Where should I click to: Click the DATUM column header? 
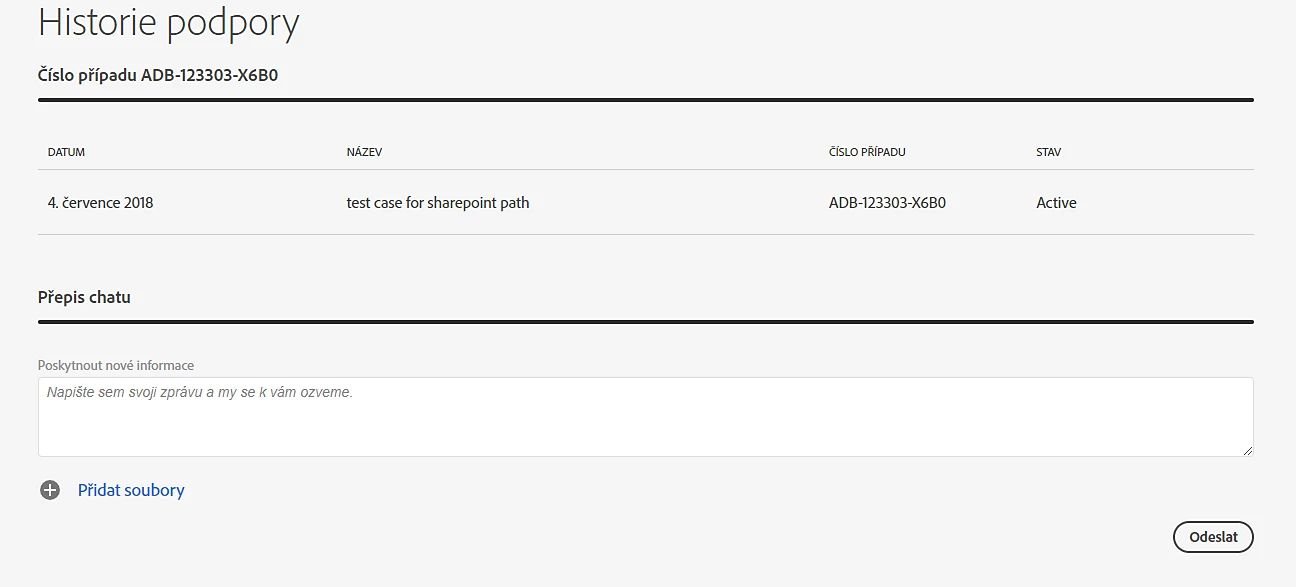(x=66, y=152)
